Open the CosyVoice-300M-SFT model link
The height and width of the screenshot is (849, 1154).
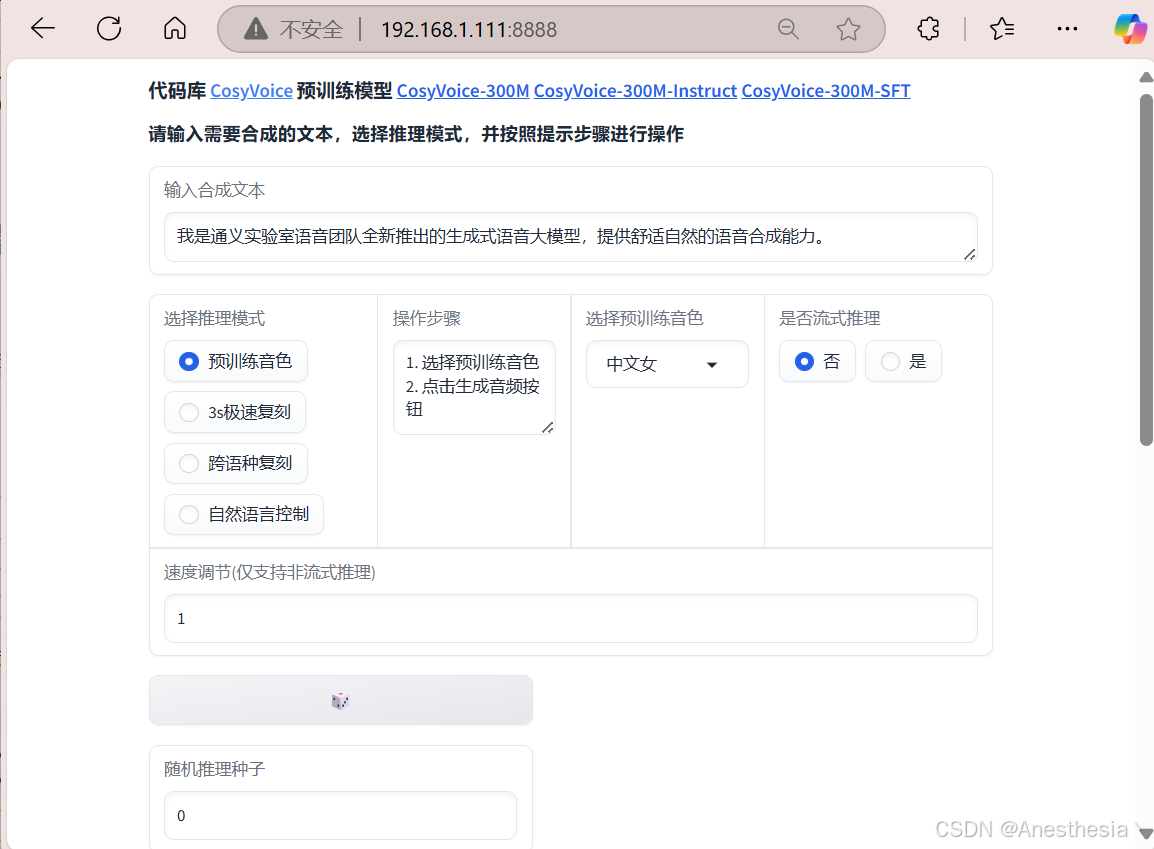pyautogui.click(x=826, y=90)
